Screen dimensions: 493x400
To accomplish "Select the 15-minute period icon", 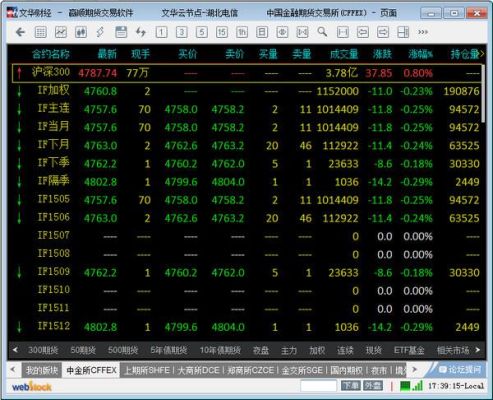I will (222, 32).
